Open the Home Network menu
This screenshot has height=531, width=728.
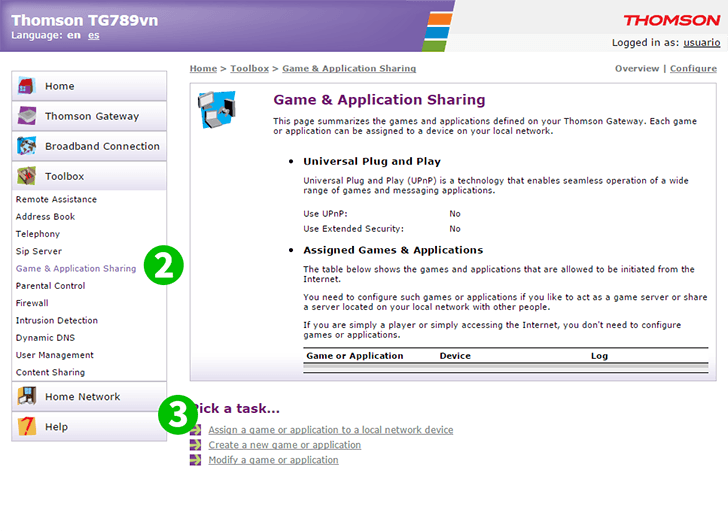[89, 396]
